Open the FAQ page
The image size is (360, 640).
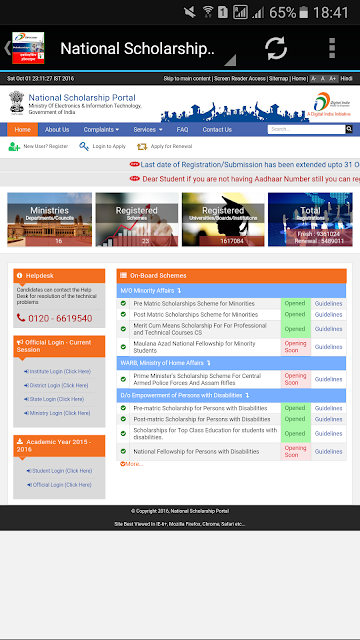182,129
